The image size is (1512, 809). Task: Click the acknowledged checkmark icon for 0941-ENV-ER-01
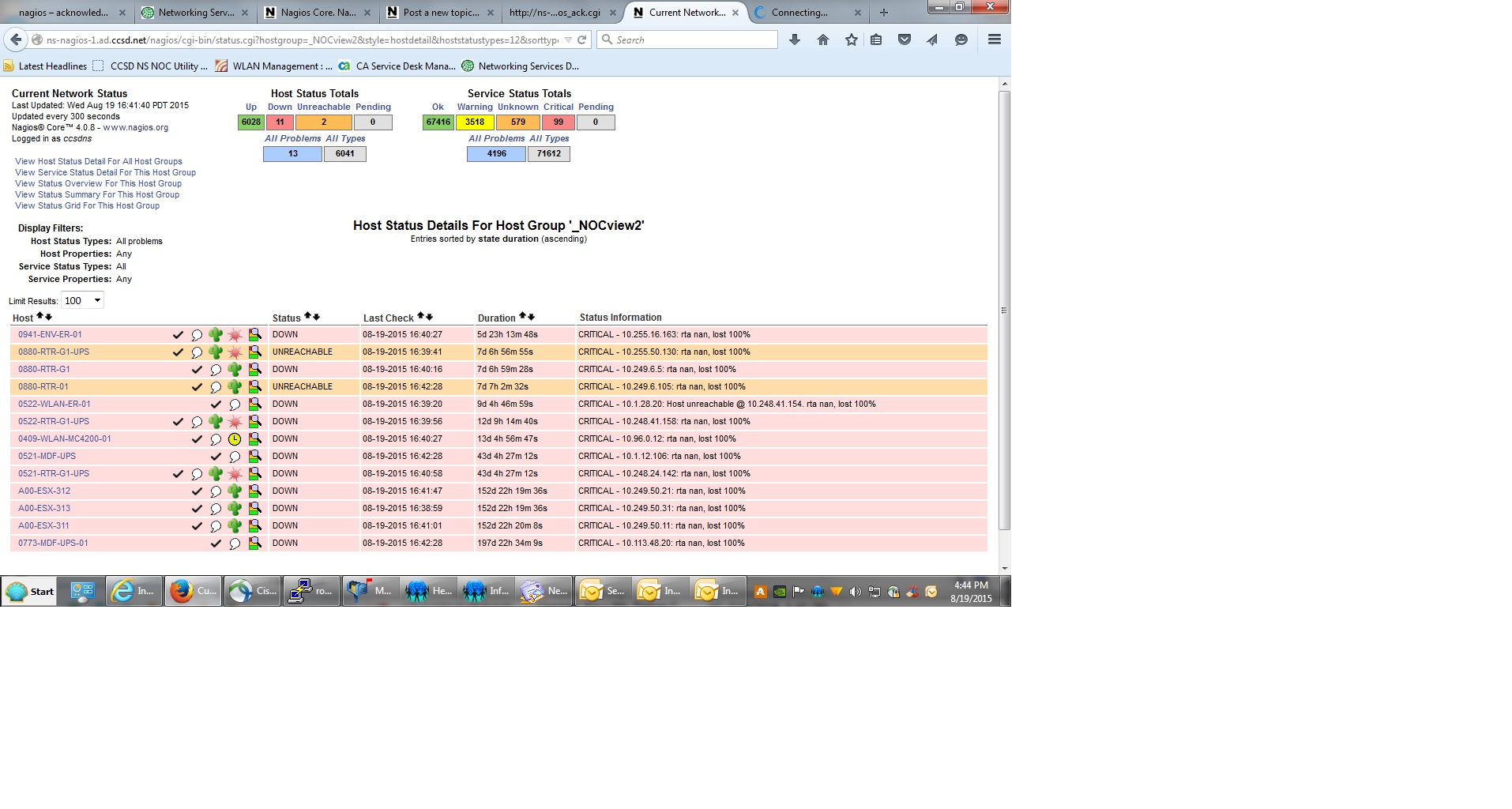179,335
